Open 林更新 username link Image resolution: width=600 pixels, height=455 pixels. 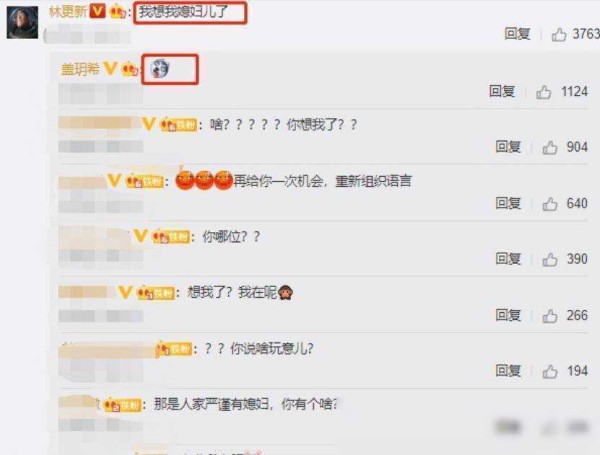tap(68, 11)
